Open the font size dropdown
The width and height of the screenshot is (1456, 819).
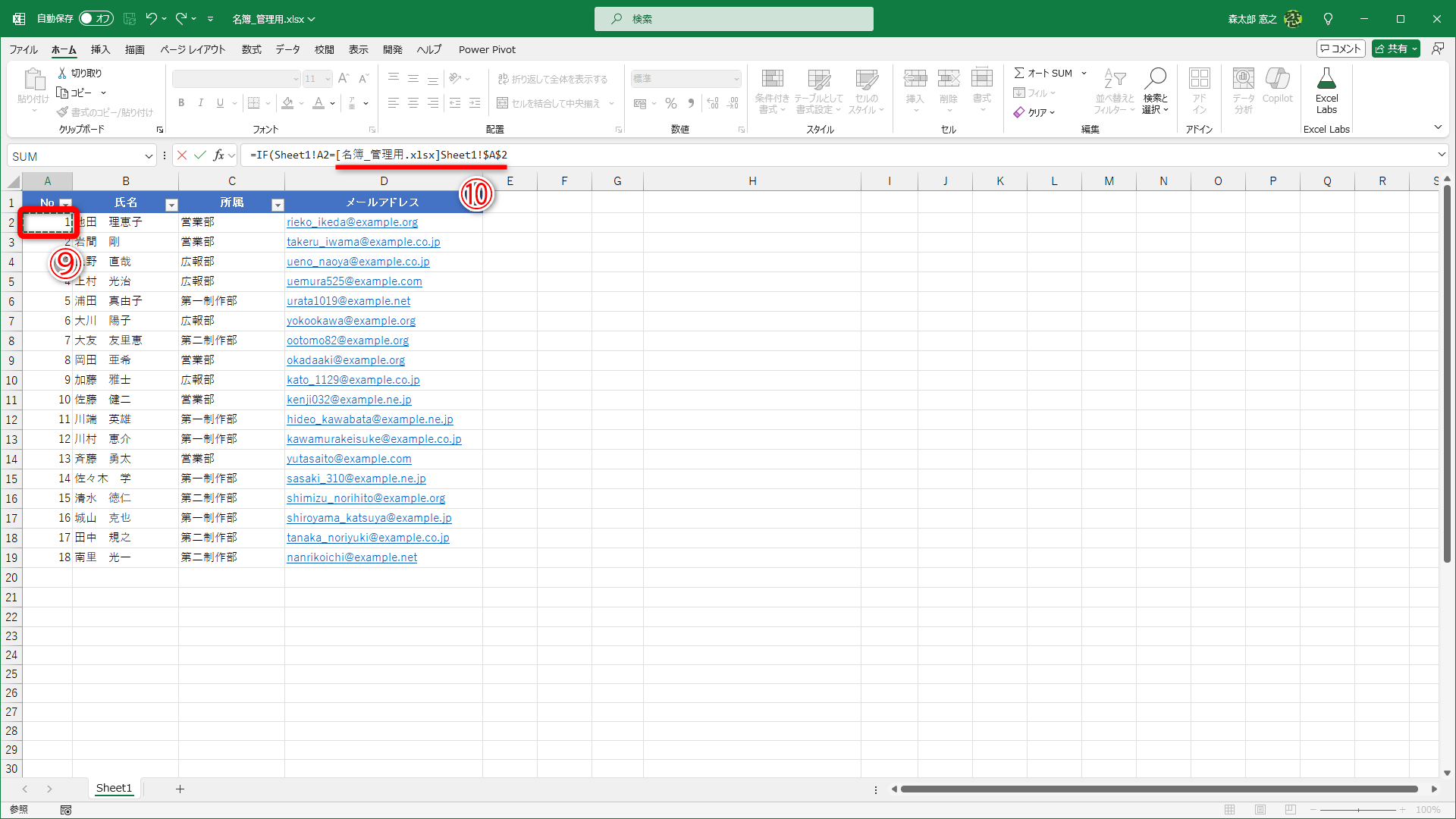click(327, 78)
